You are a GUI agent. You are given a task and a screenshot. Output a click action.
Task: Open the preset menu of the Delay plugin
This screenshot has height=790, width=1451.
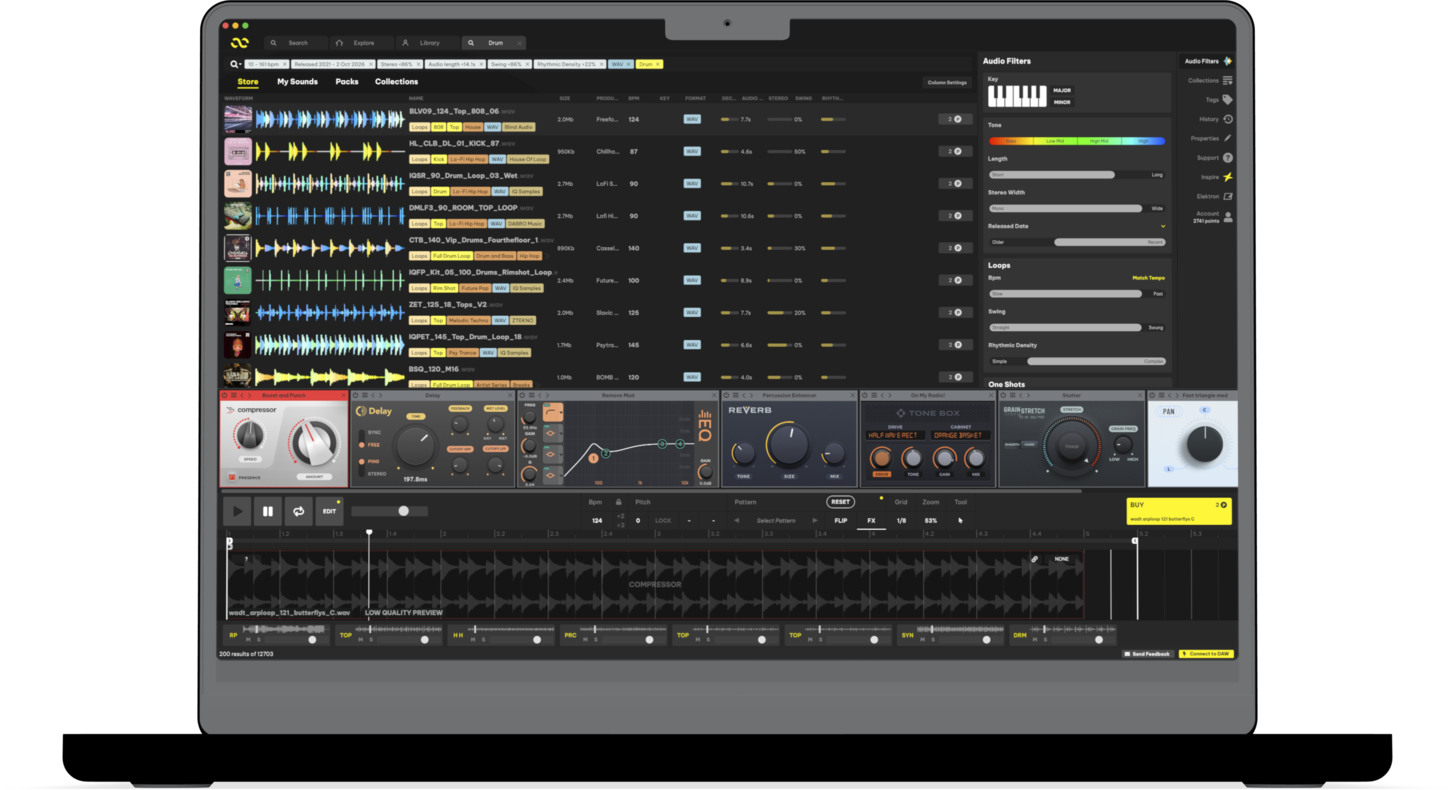(366, 395)
